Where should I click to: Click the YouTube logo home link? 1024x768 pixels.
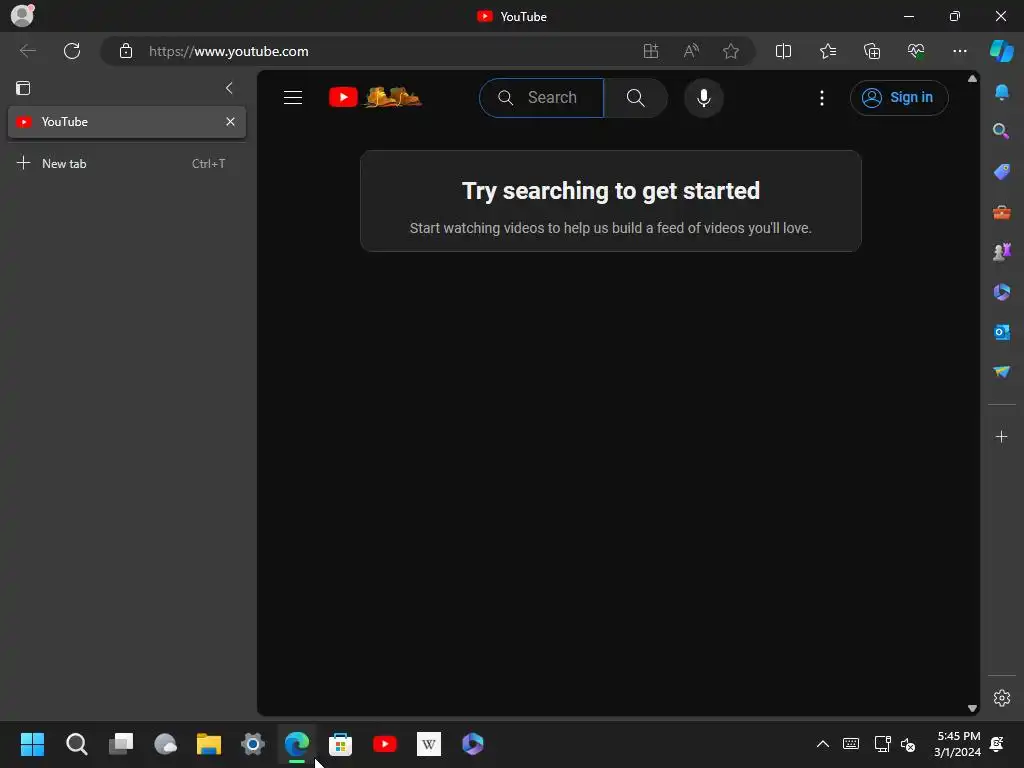(375, 97)
